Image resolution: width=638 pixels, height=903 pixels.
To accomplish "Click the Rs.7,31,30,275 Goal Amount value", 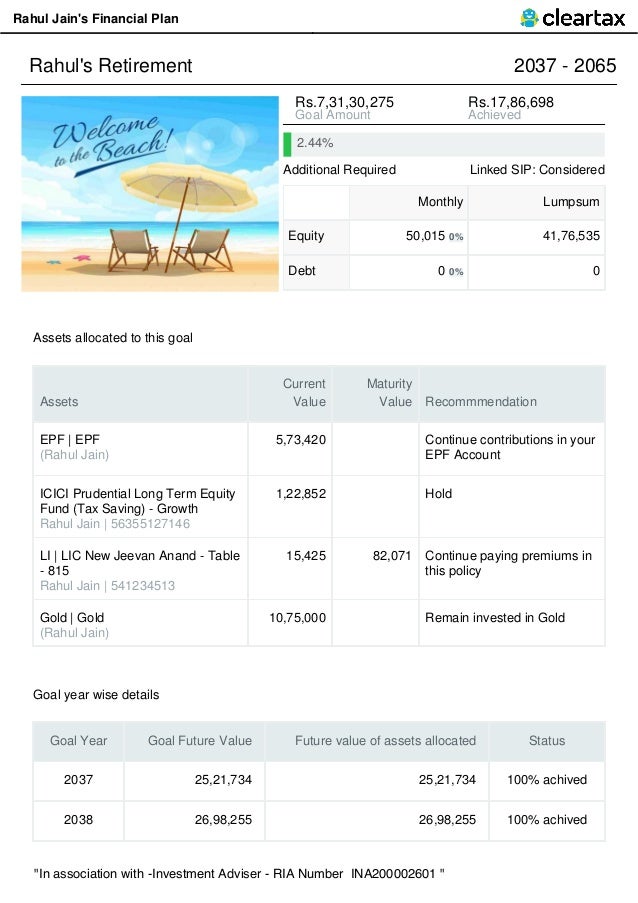I will pyautogui.click(x=344, y=102).
